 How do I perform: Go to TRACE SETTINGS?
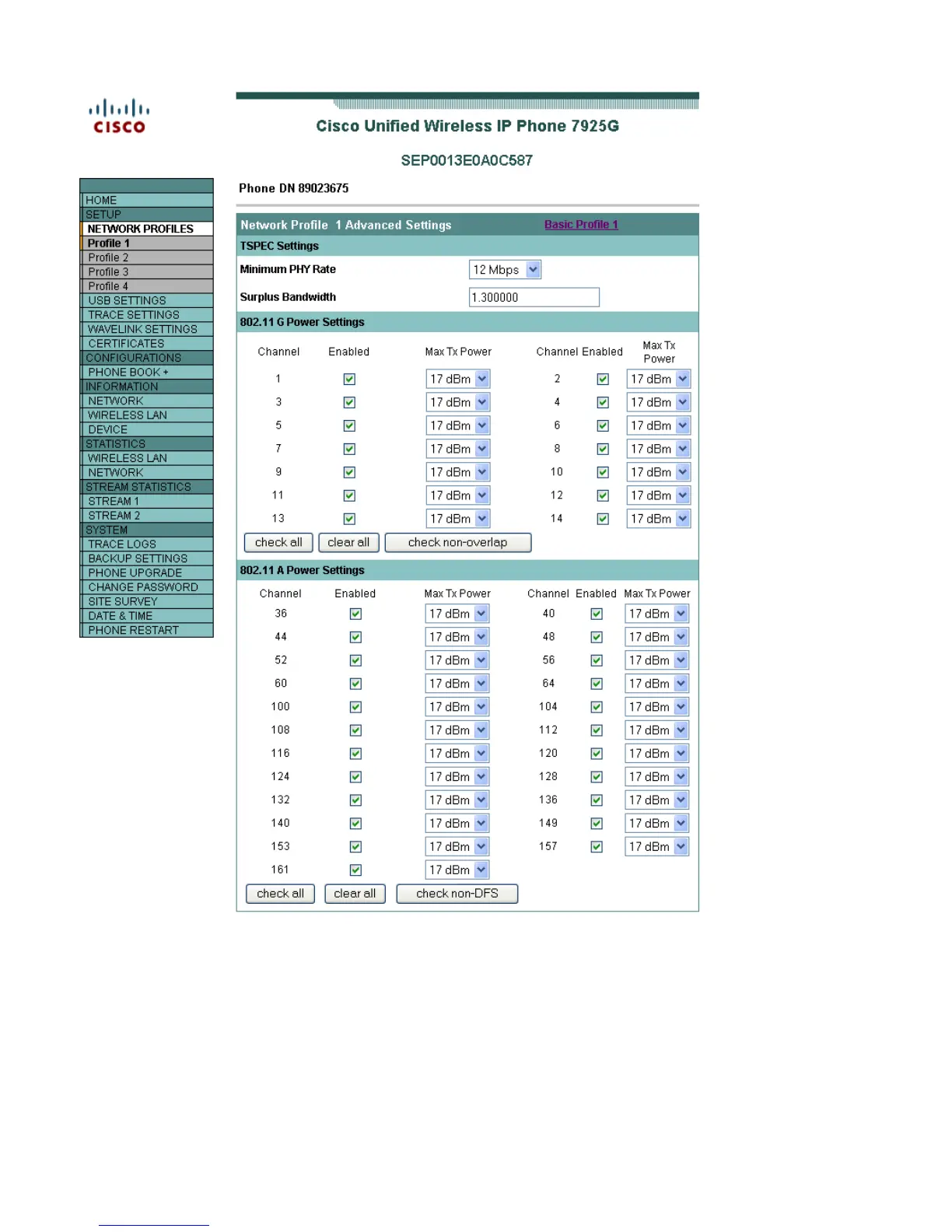click(147, 315)
